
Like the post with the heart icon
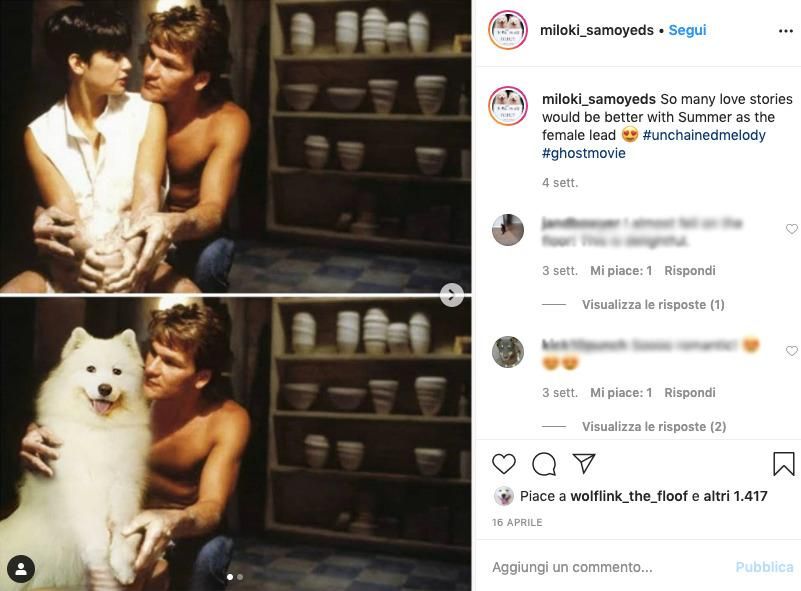coord(504,464)
